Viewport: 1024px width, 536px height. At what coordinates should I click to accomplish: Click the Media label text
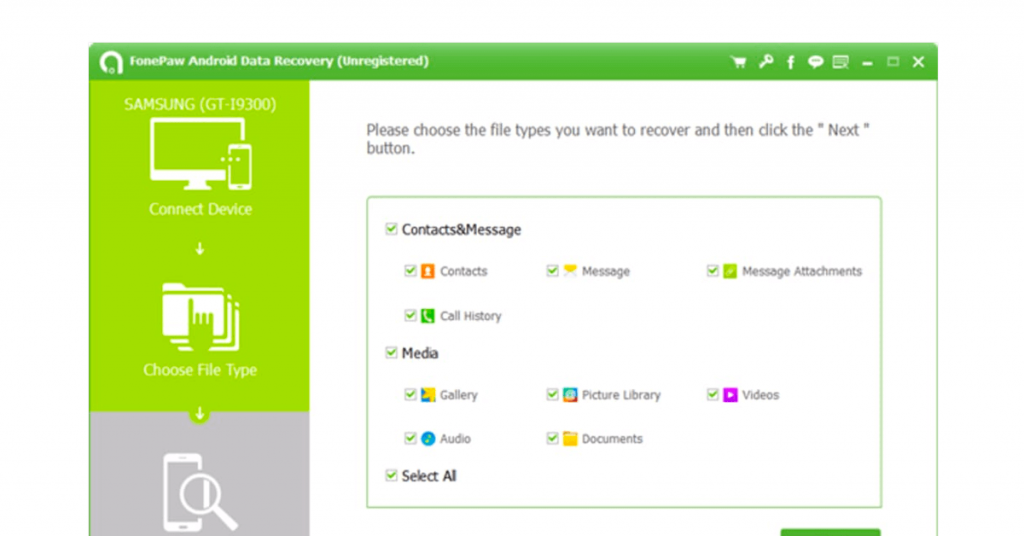420,353
